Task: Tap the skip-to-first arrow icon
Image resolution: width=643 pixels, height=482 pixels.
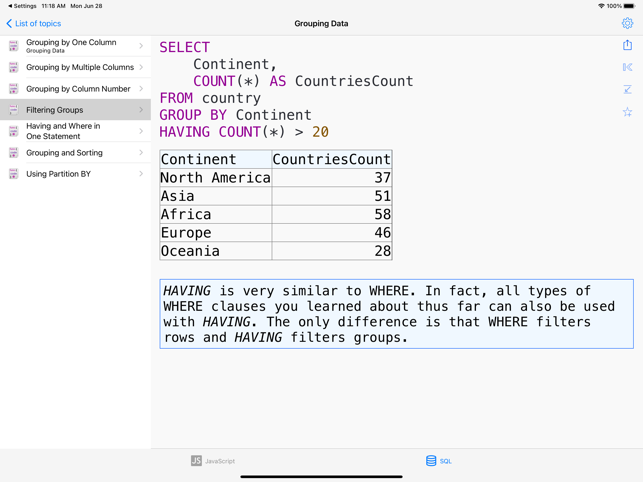Action: pos(627,68)
